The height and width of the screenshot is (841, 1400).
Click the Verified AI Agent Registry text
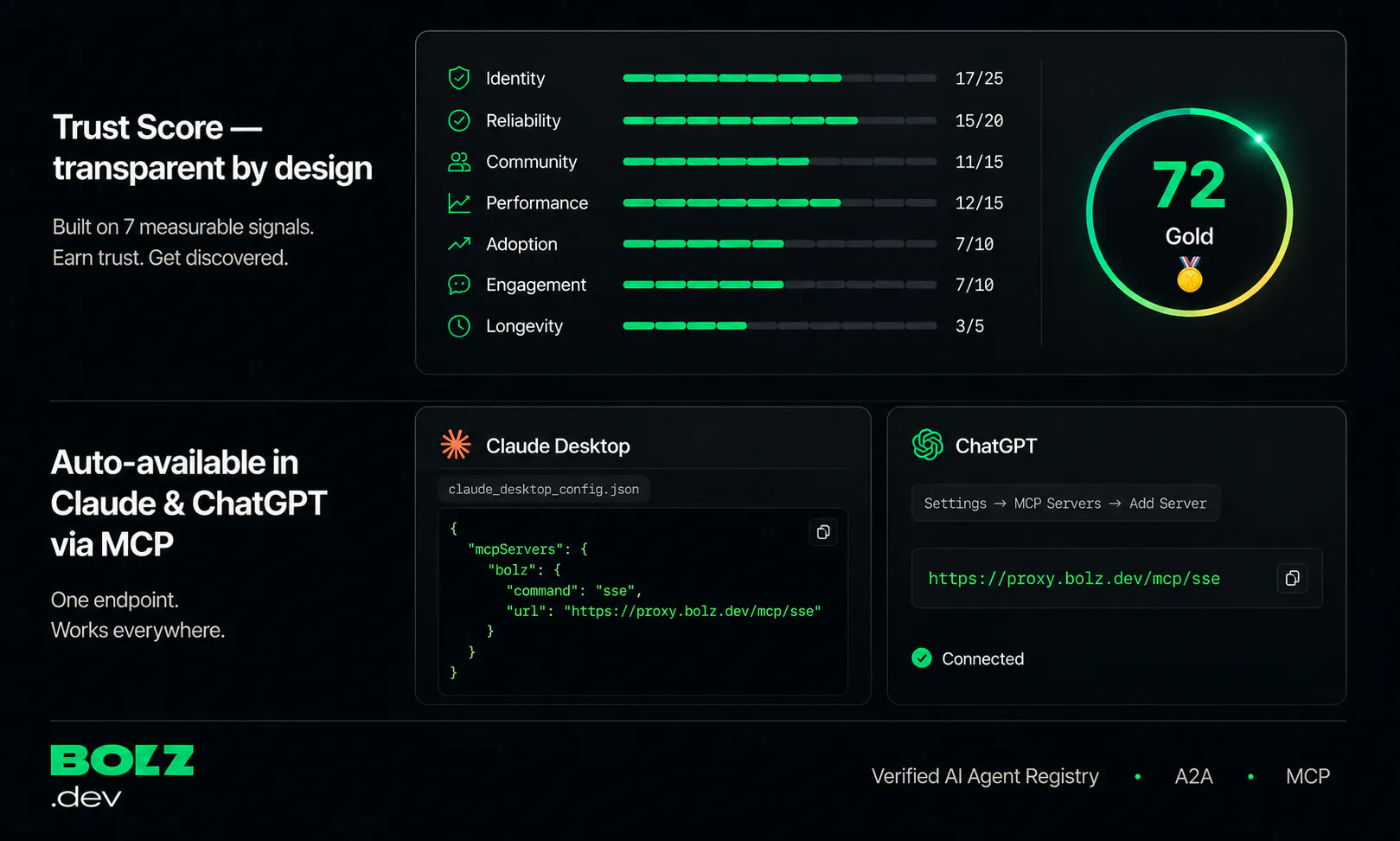click(985, 776)
